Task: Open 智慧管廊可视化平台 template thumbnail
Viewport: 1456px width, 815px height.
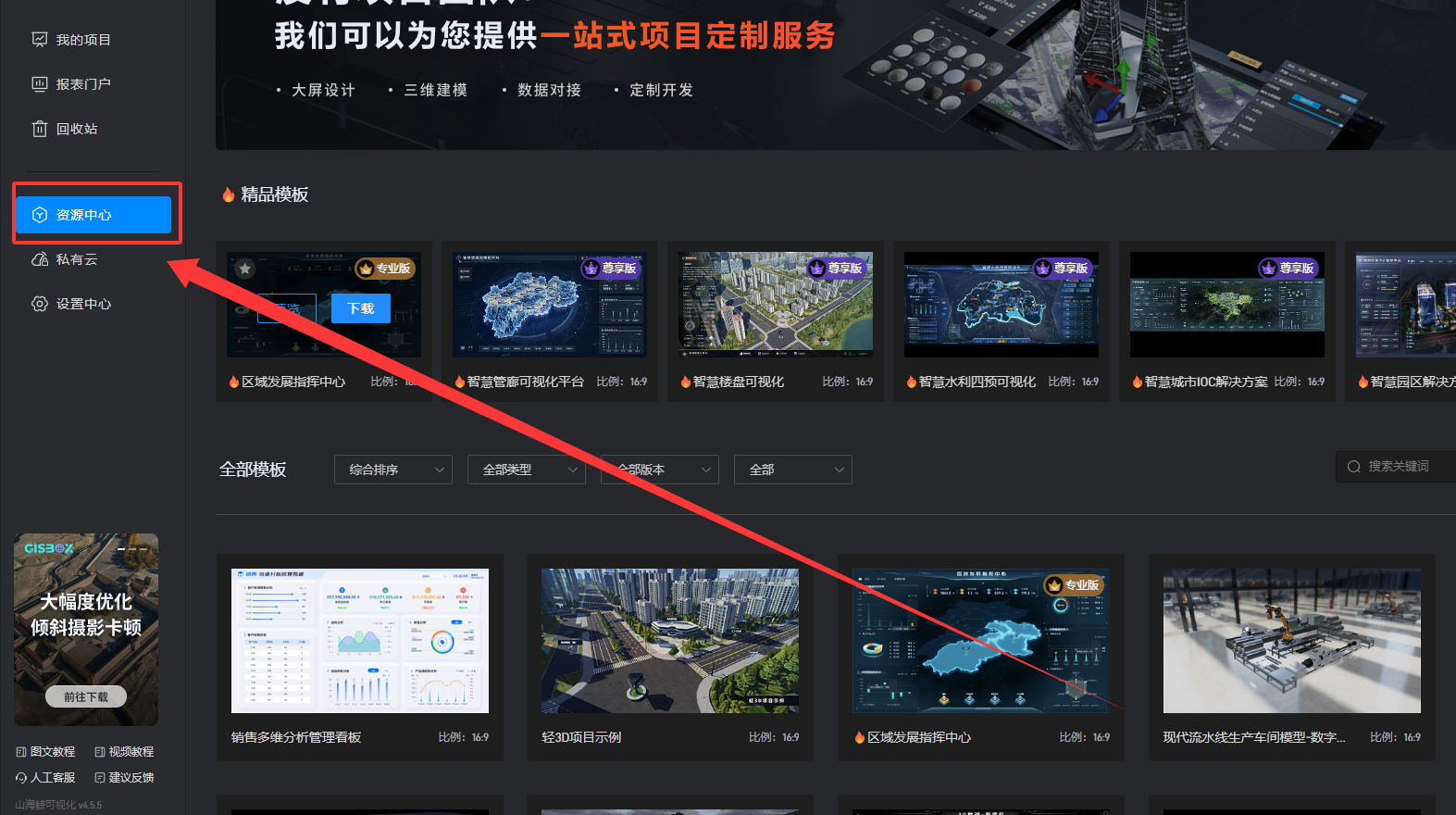Action: [550, 305]
